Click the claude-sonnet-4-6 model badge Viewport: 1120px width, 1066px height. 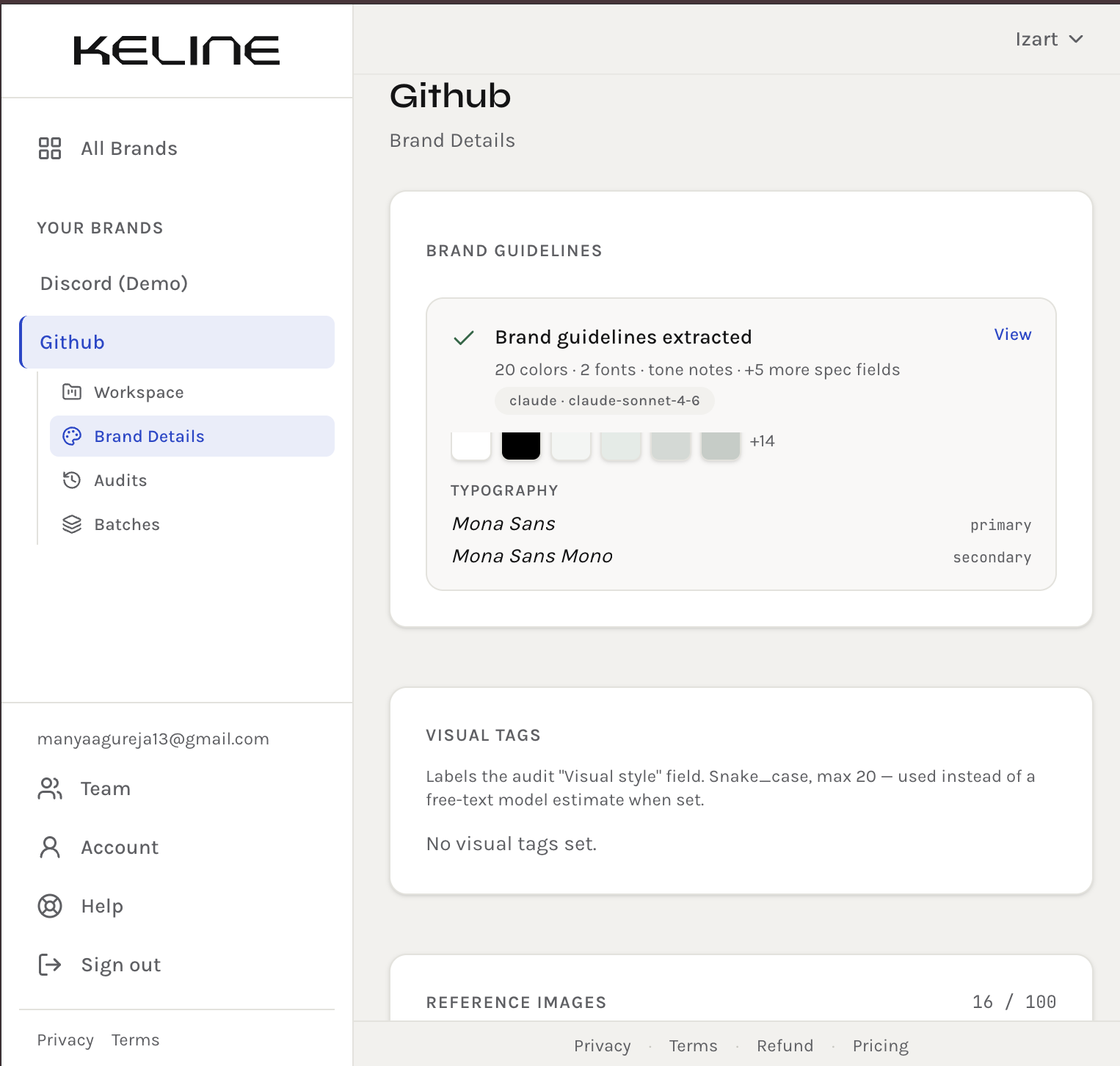coord(605,401)
